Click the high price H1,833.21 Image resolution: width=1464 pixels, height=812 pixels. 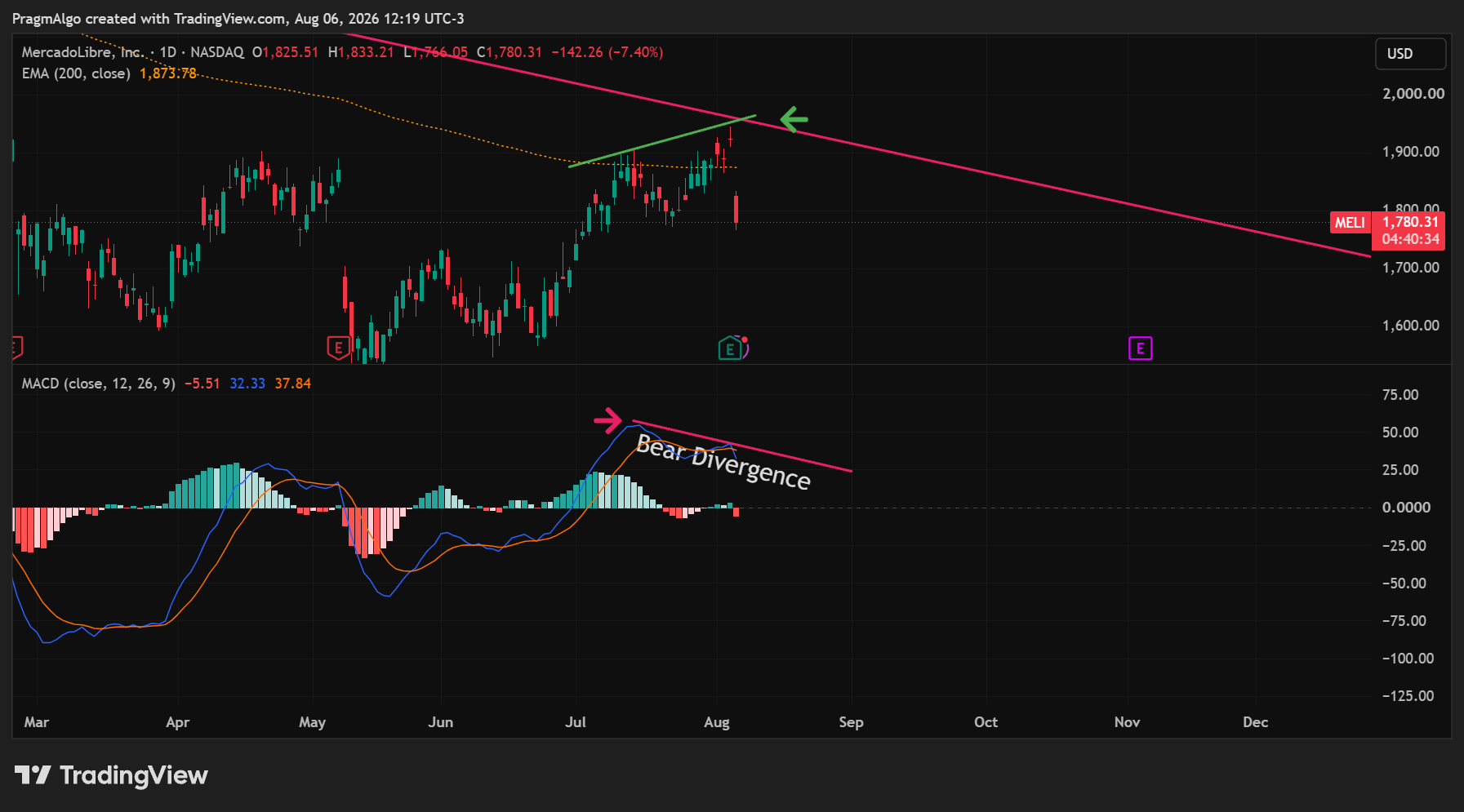[361, 52]
